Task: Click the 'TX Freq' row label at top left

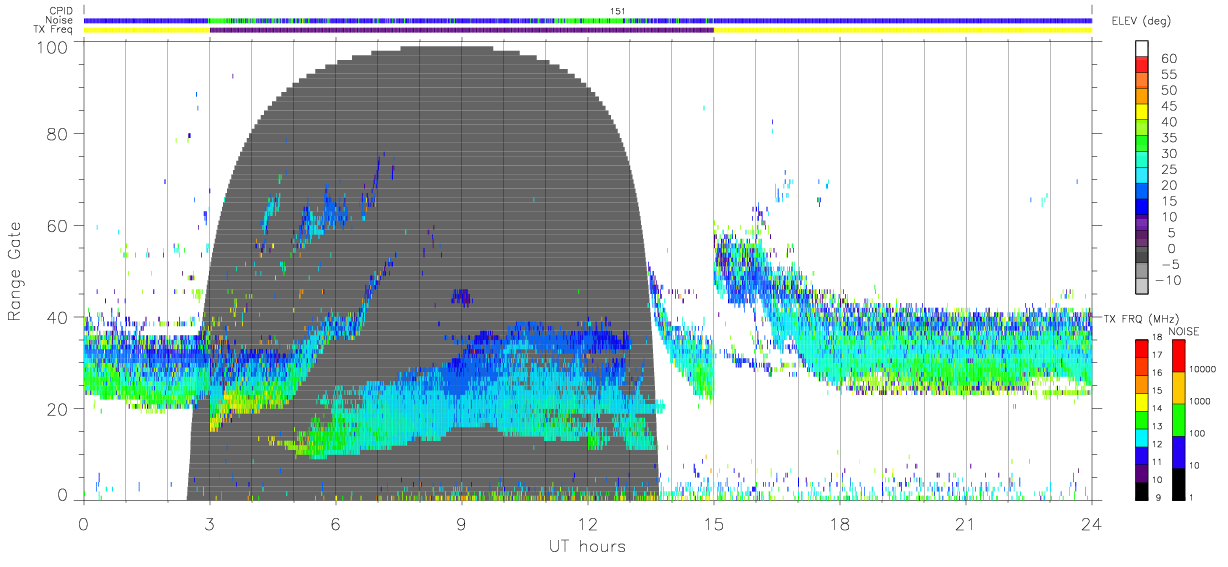Action: (x=53, y=30)
